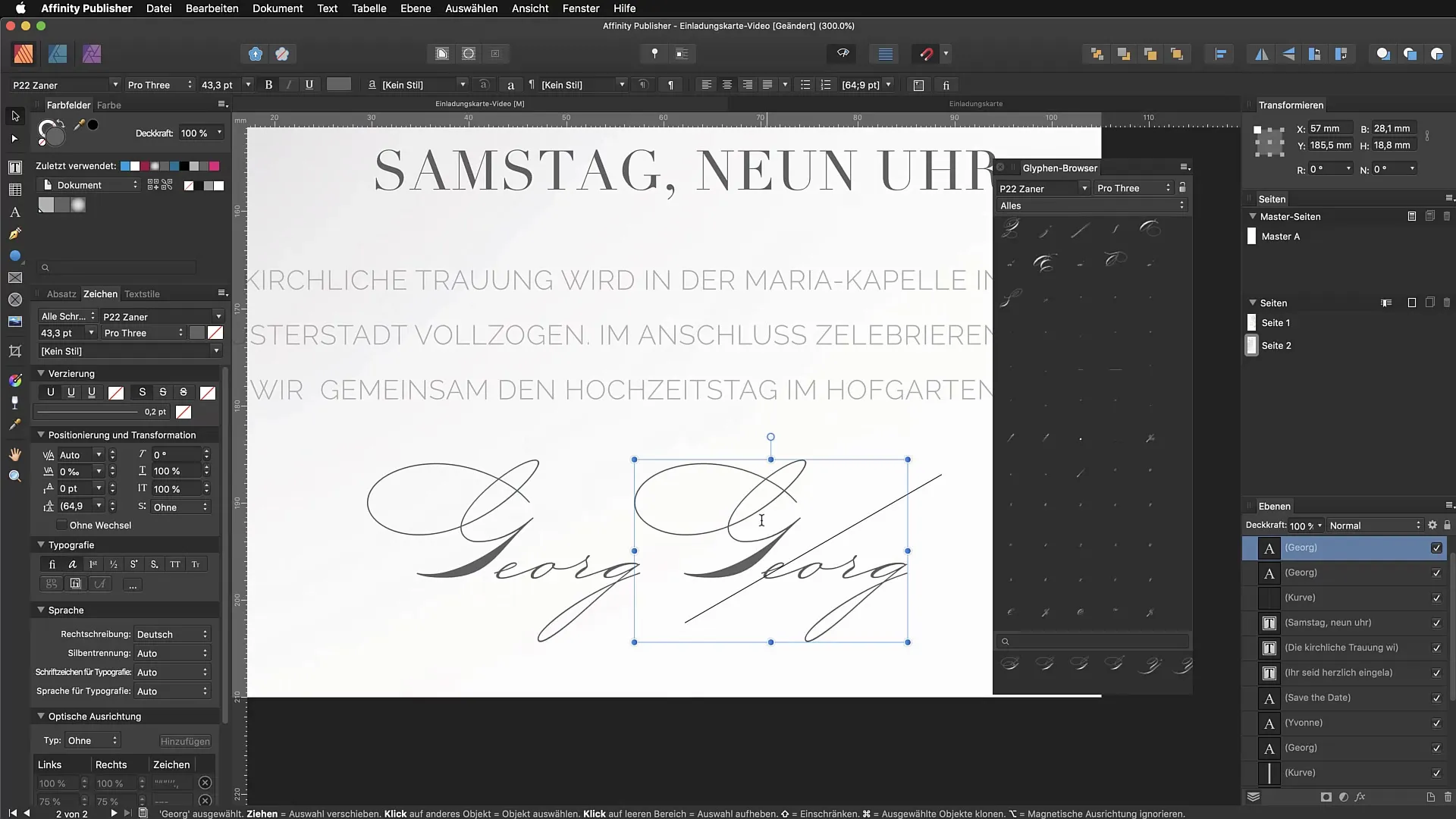Collapse the Typografie section
Image resolution: width=1456 pixels, height=819 pixels.
tap(41, 545)
